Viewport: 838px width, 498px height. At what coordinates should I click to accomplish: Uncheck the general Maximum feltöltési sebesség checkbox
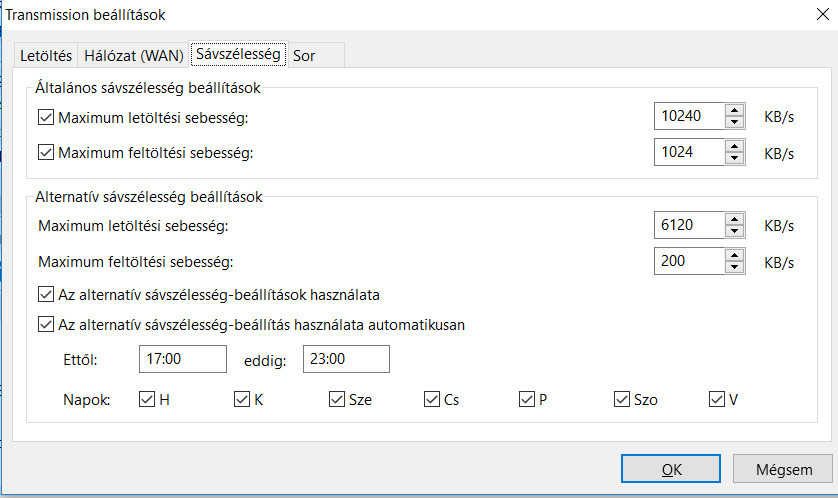point(45,153)
